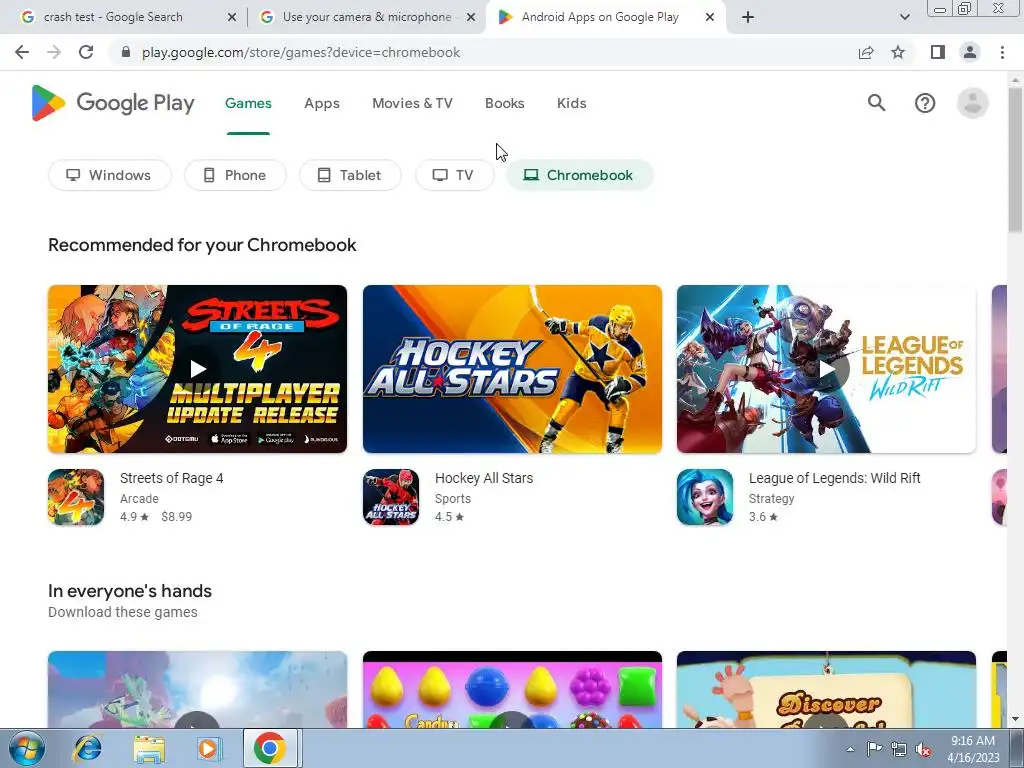This screenshot has height=768, width=1024.
Task: Play the League of Legends Wild Rift trailer
Action: (x=827, y=369)
